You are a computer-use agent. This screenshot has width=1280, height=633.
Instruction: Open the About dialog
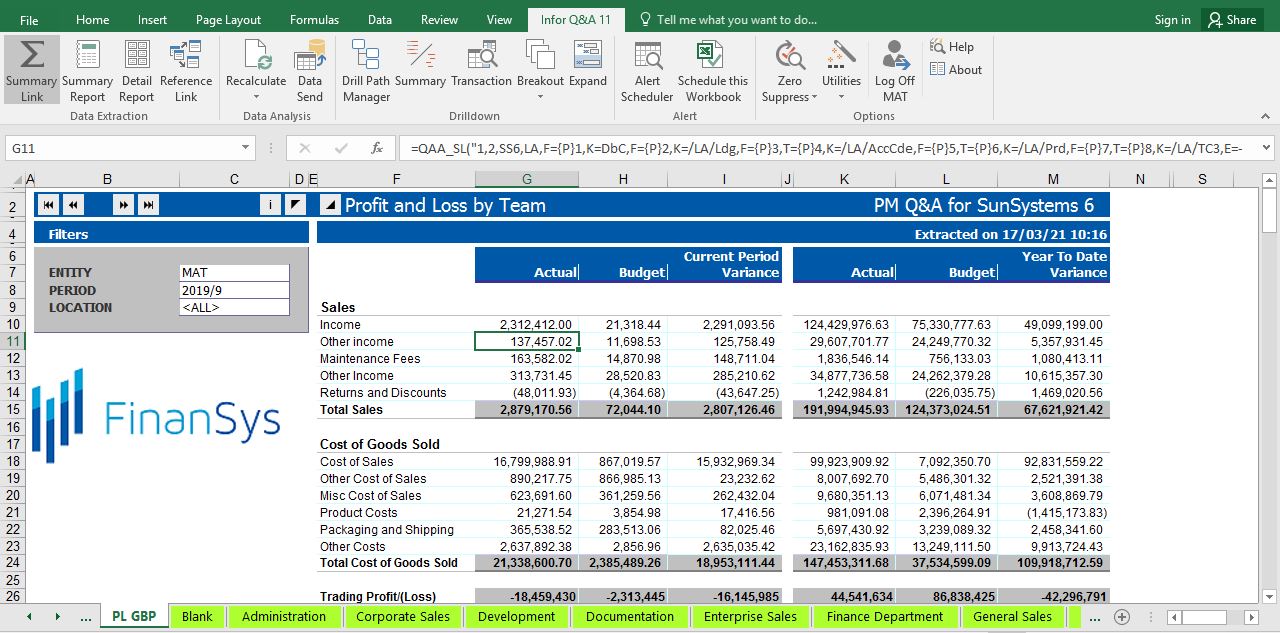pyautogui.click(x=955, y=70)
